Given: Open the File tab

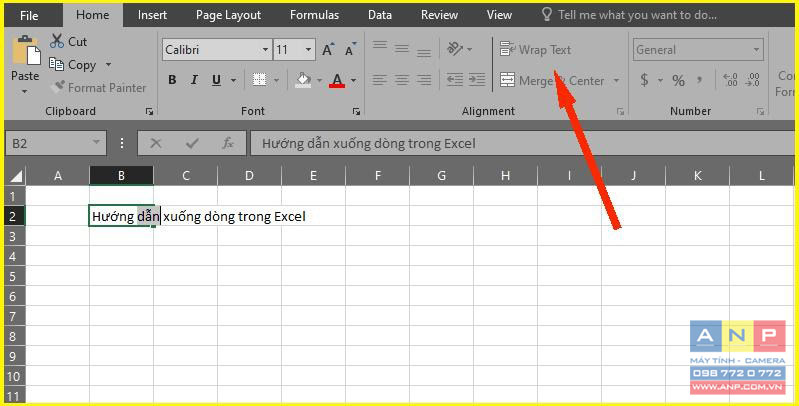Looking at the screenshot, I should 29,15.
